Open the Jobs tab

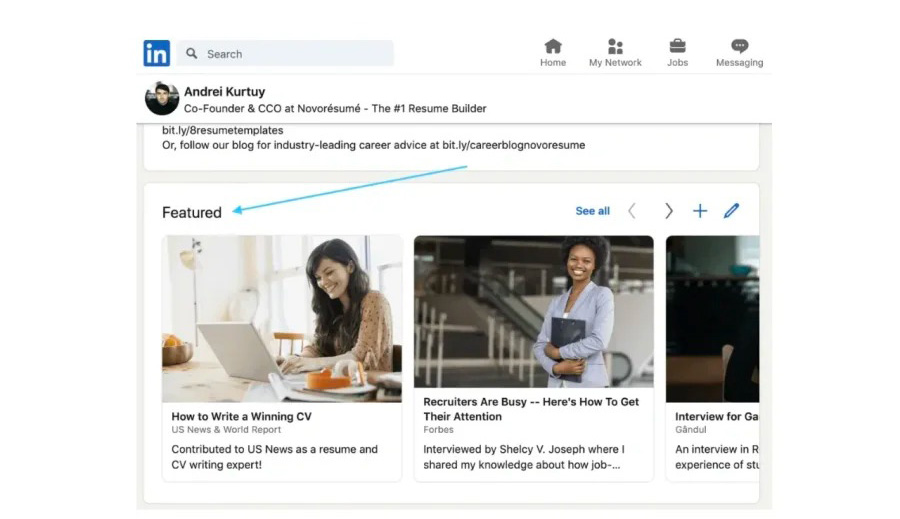pyautogui.click(x=677, y=53)
